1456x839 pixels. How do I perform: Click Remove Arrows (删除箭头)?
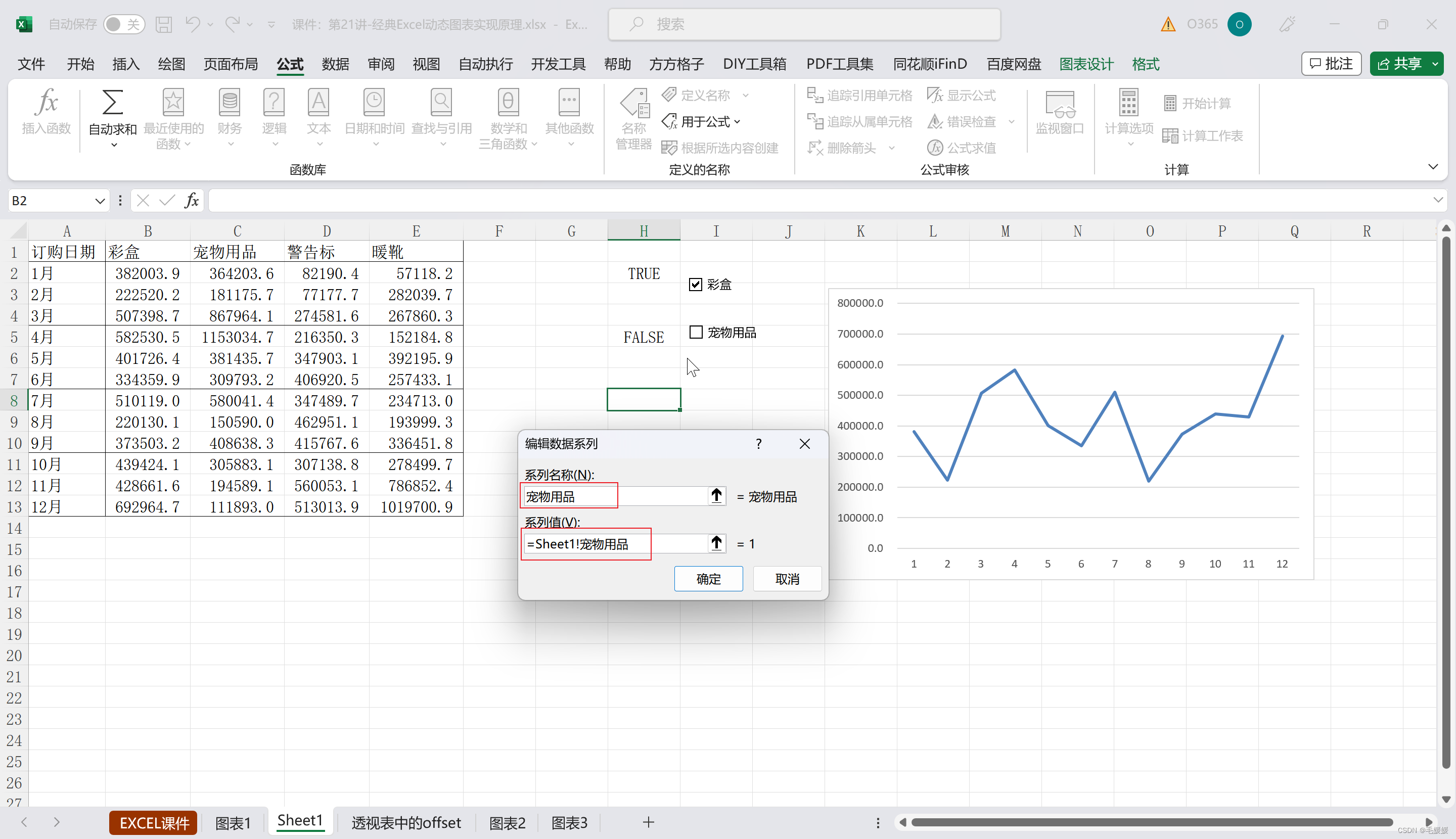pyautogui.click(x=842, y=148)
